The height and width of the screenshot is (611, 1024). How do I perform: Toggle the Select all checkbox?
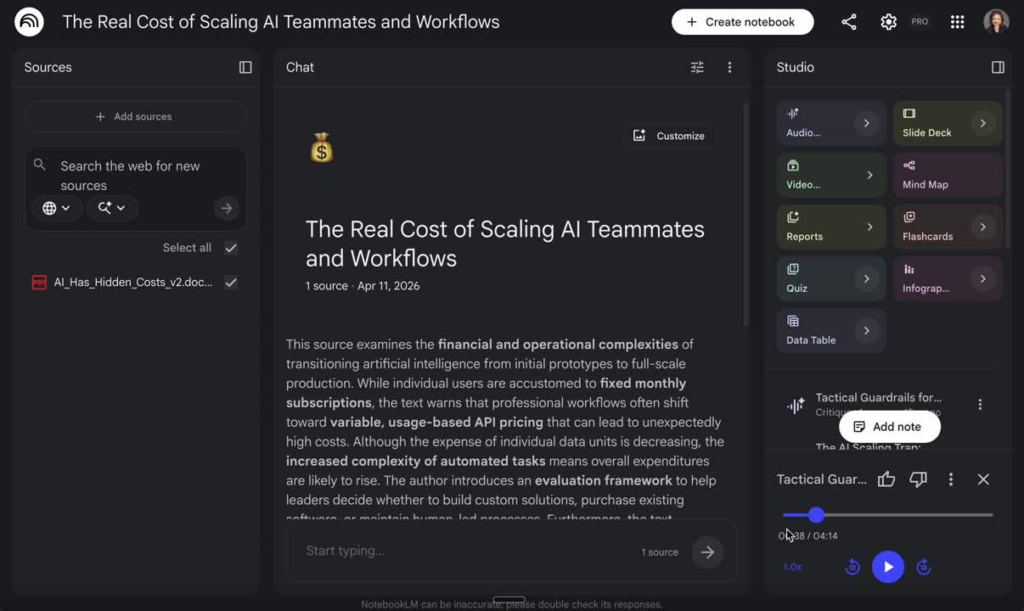231,248
